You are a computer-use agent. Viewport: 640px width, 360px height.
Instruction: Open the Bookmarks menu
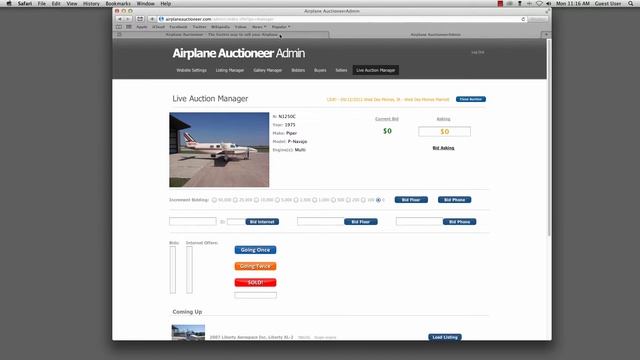tap(118, 3)
